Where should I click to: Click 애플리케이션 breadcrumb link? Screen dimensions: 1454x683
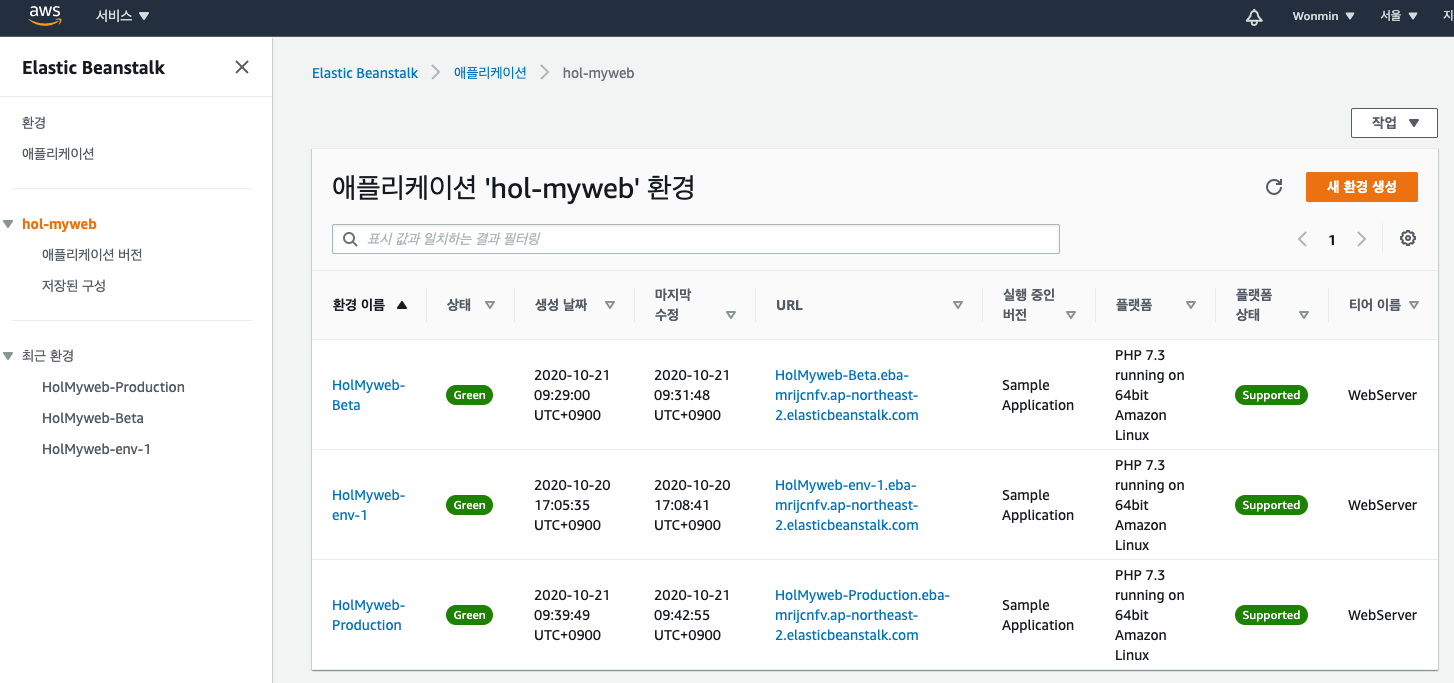pos(490,73)
